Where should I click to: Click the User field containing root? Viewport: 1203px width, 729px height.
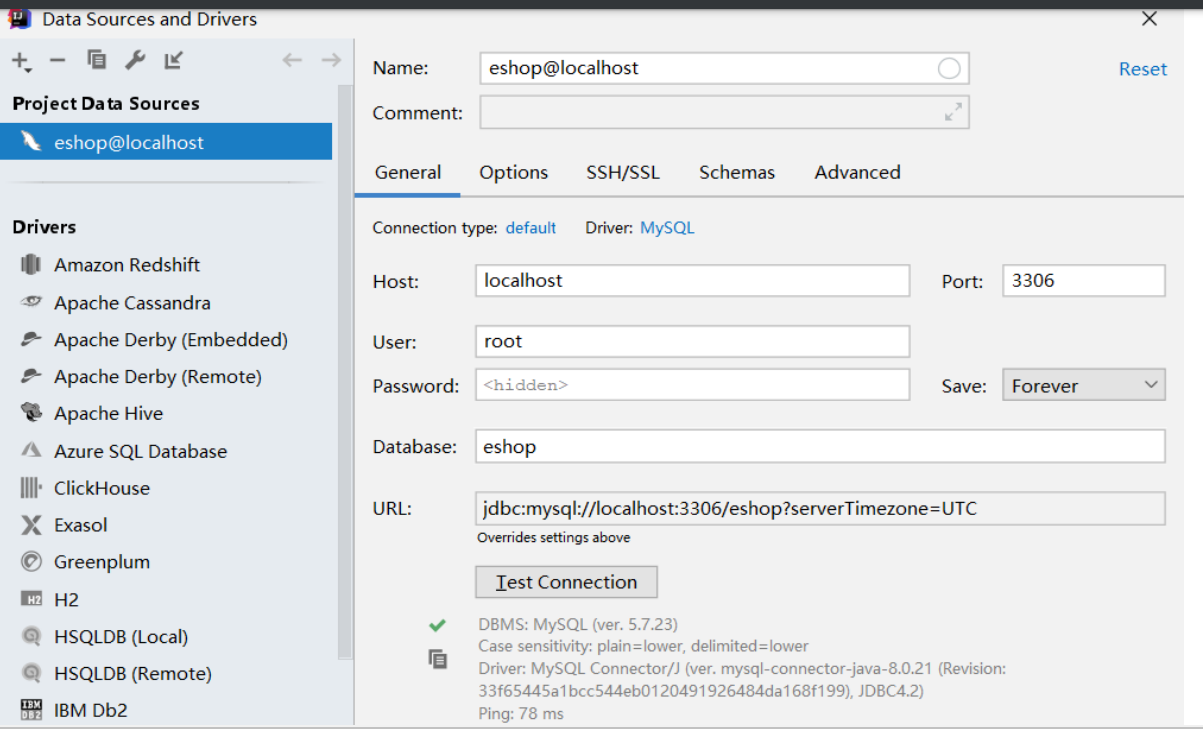(692, 341)
